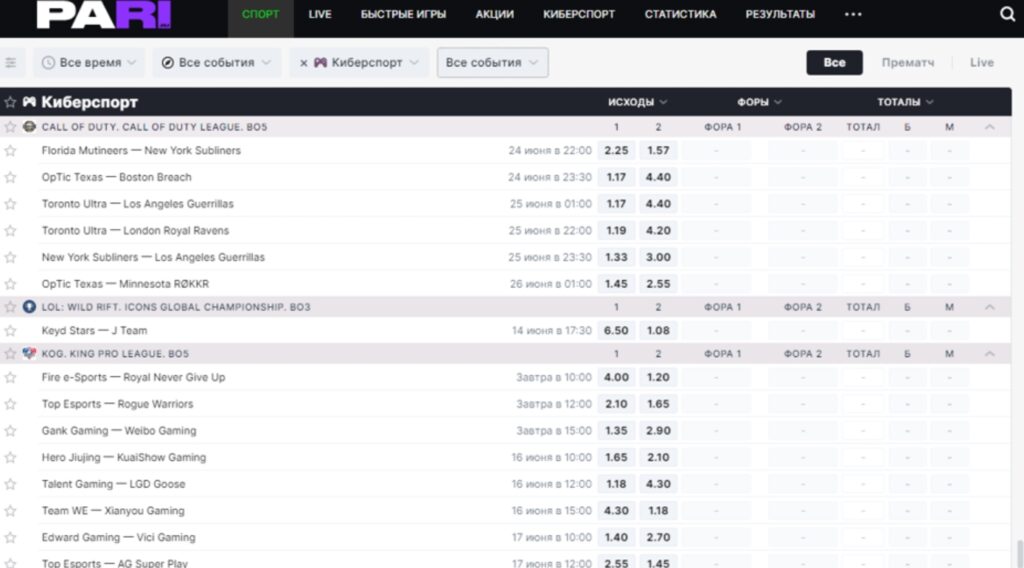Expand the ФОРЫ column dropdown
The width and height of the screenshot is (1024, 568).
coord(759,102)
